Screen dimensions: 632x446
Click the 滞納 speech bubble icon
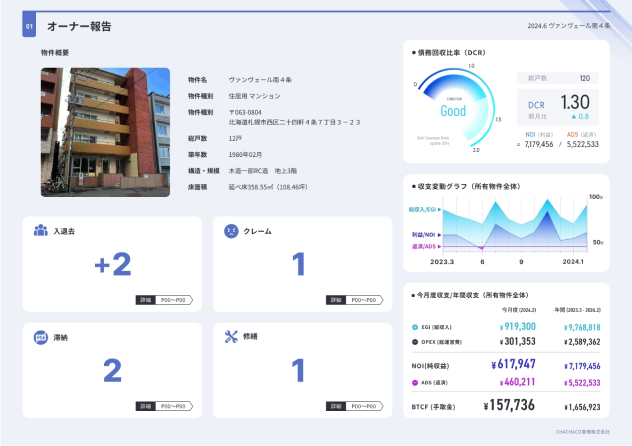pyautogui.click(x=41, y=337)
